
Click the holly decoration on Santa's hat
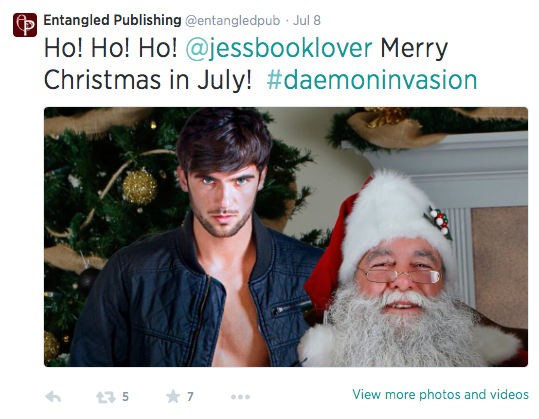pos(438,220)
